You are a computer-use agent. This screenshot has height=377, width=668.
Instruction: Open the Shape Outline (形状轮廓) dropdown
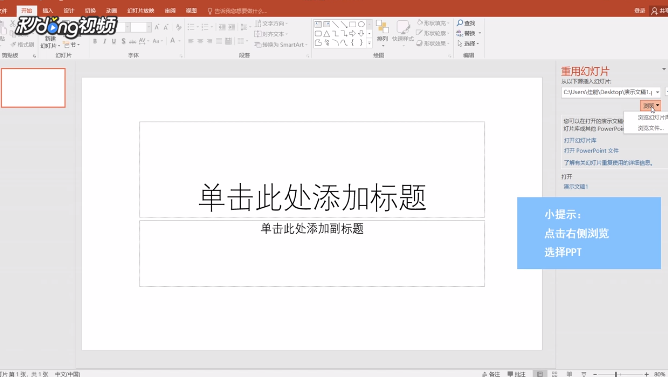[x=433, y=33]
